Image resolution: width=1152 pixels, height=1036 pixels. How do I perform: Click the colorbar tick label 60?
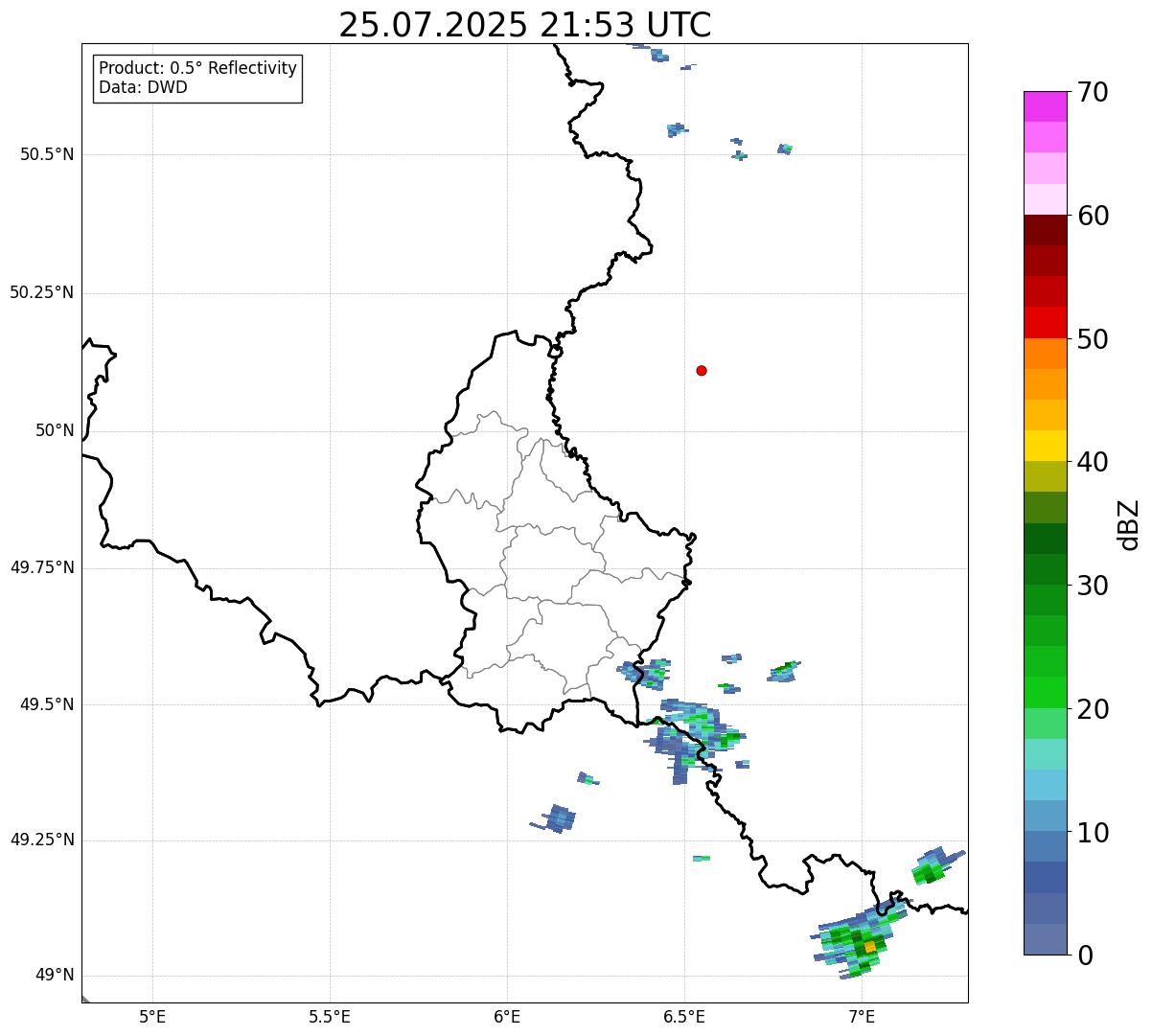coord(1093,216)
